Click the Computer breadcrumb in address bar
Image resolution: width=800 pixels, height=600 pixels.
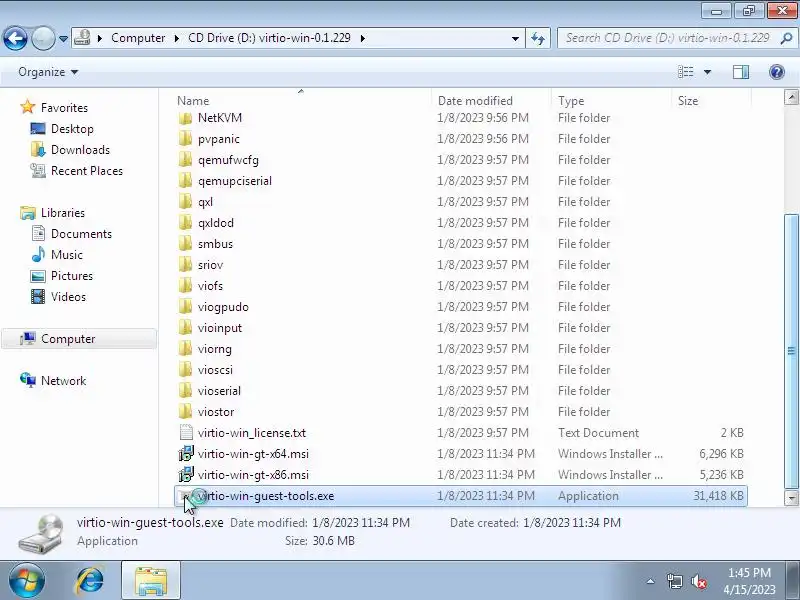(138, 38)
